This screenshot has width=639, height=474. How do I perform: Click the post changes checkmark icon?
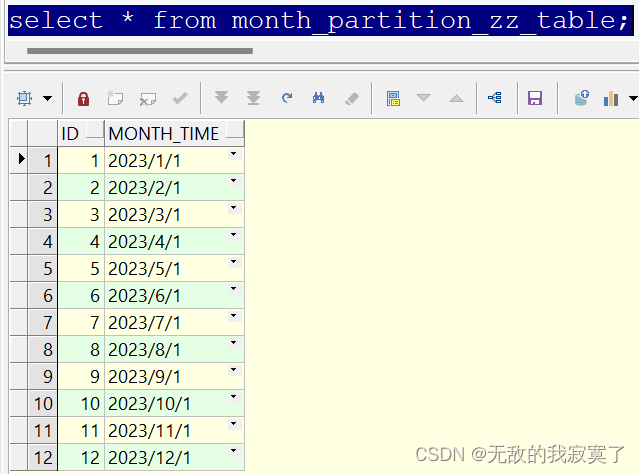coord(180,98)
